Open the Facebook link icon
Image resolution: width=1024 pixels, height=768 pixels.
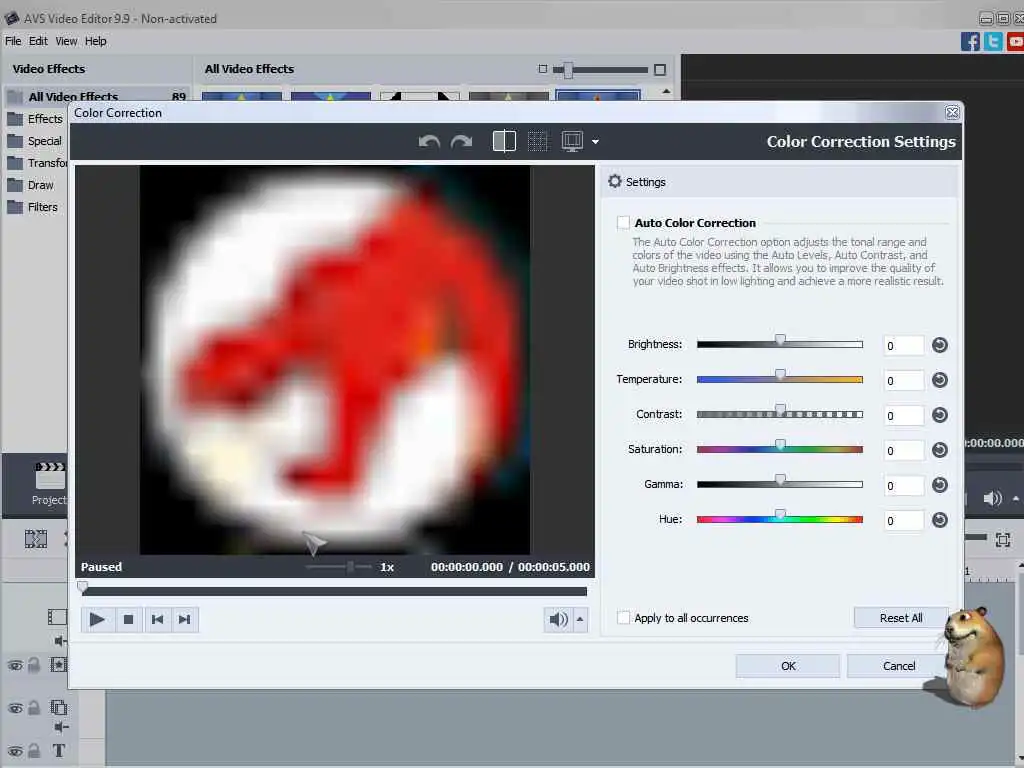coord(970,42)
